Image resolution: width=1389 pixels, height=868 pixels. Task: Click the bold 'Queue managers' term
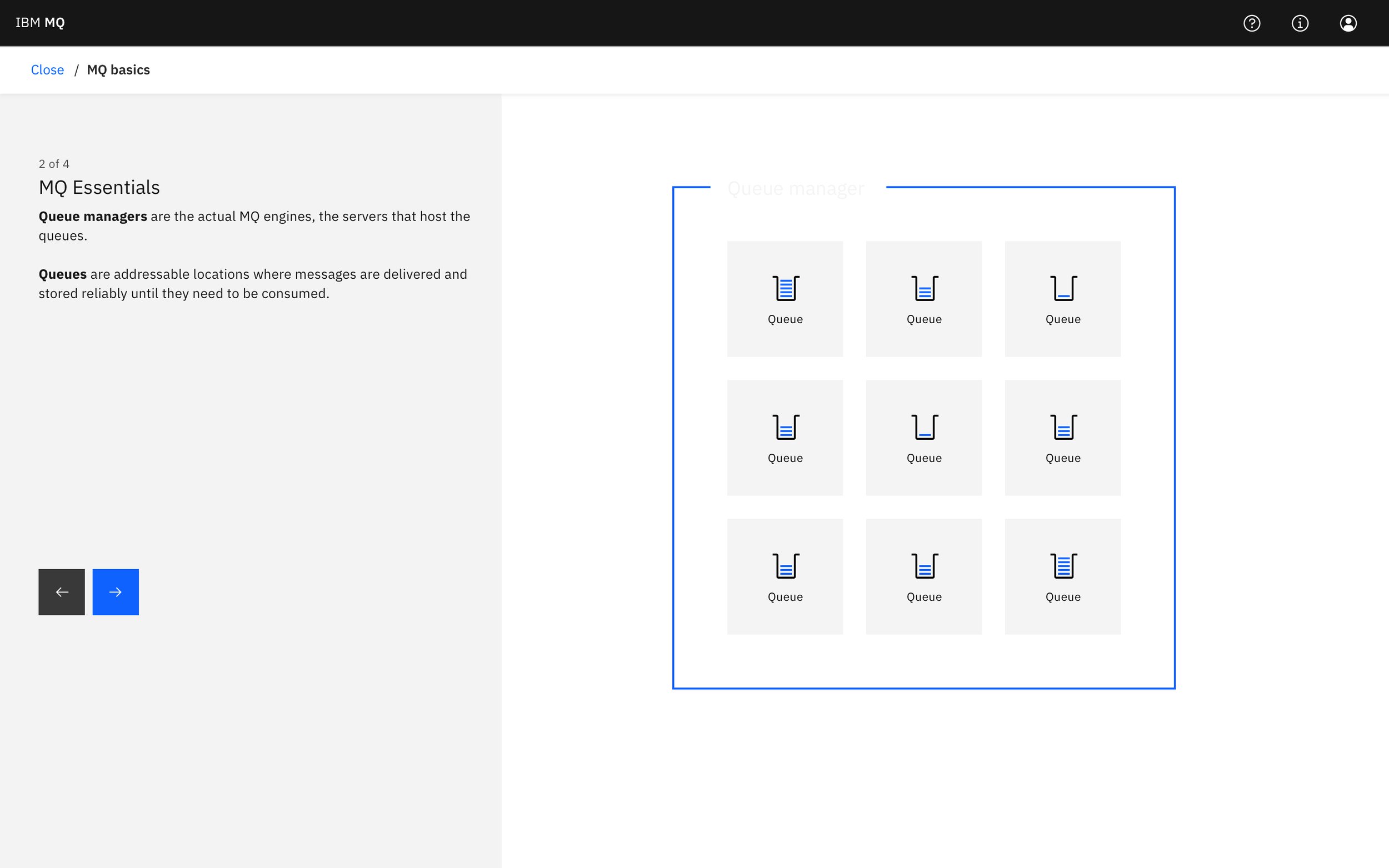click(93, 217)
